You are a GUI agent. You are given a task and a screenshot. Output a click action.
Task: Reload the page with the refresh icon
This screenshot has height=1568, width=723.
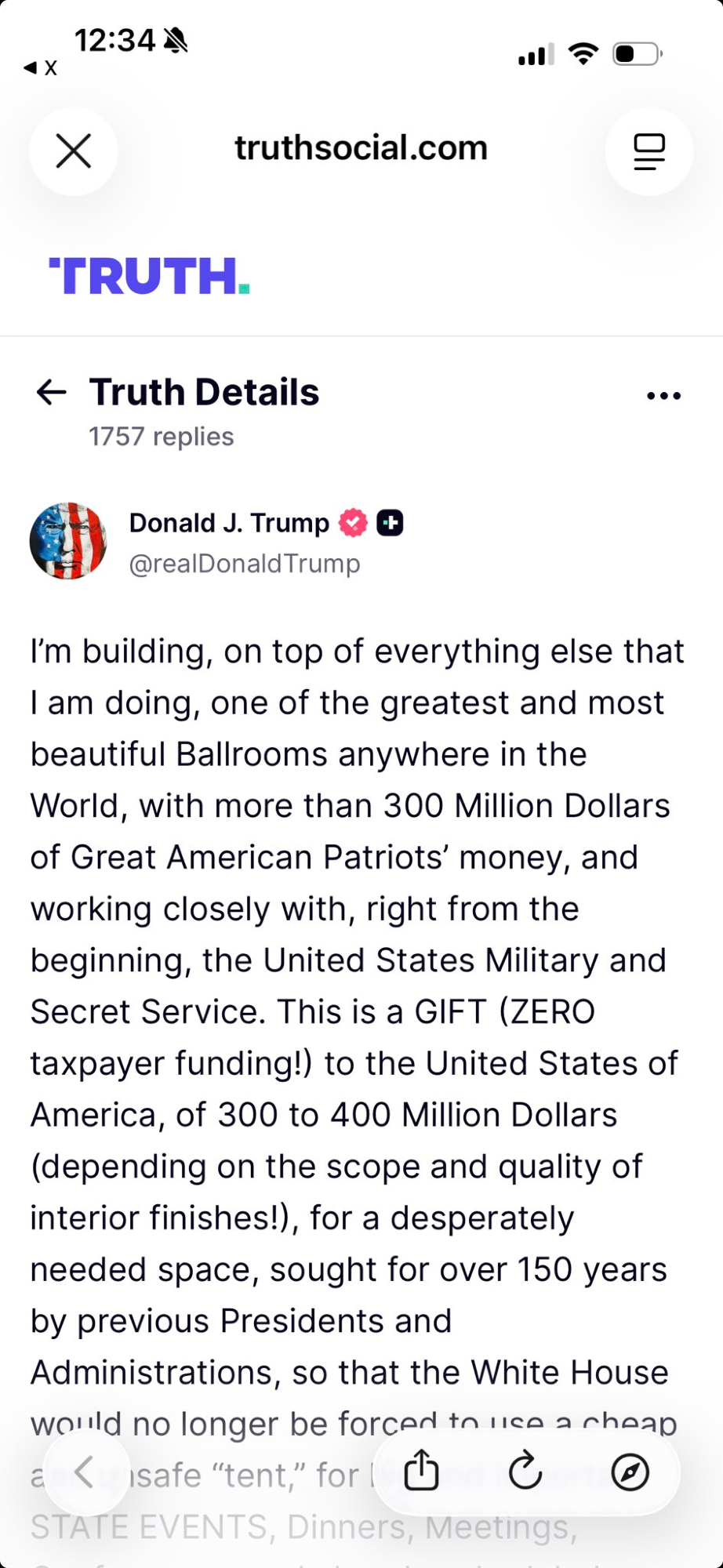pos(525,1471)
